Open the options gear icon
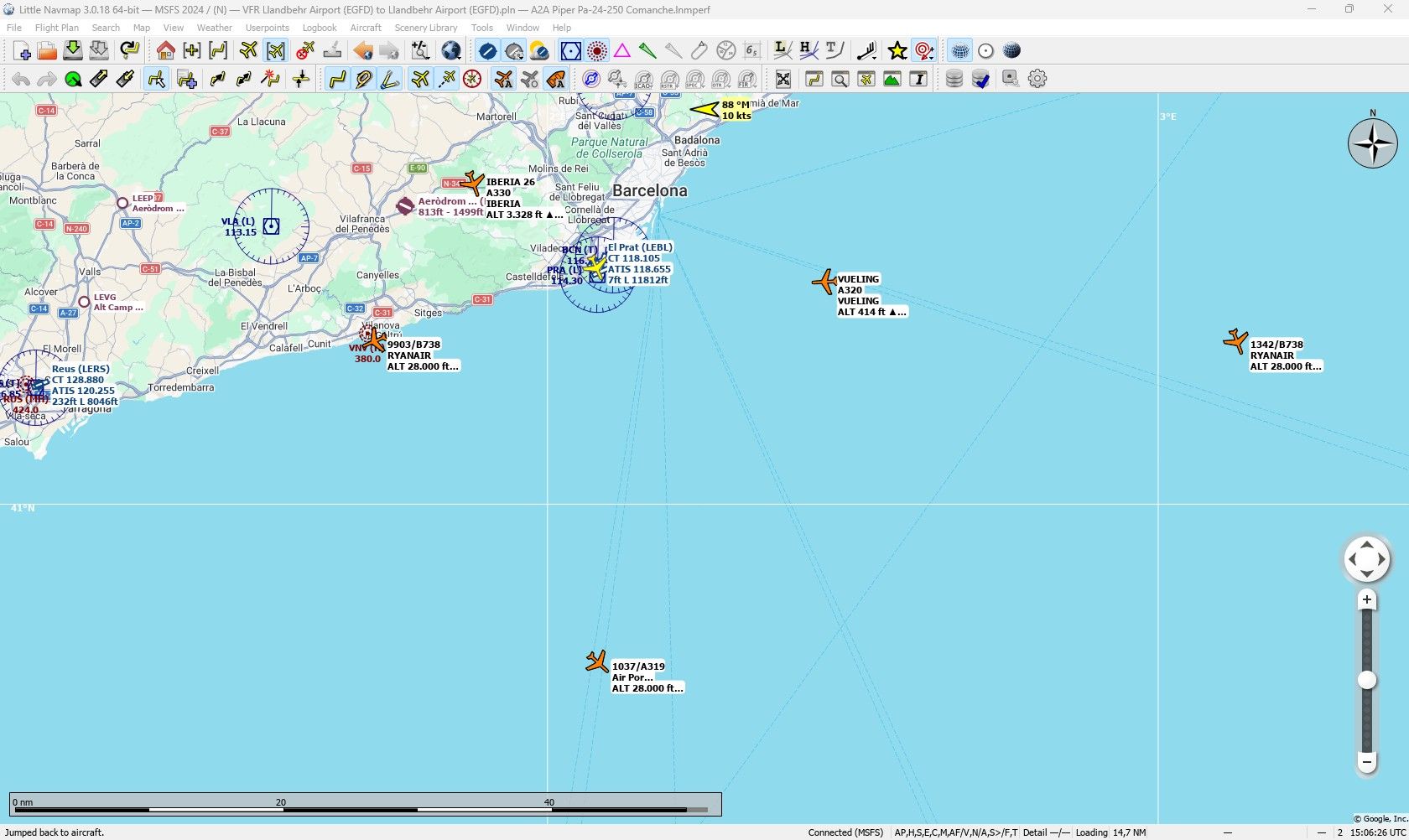1409x840 pixels. point(1037,80)
